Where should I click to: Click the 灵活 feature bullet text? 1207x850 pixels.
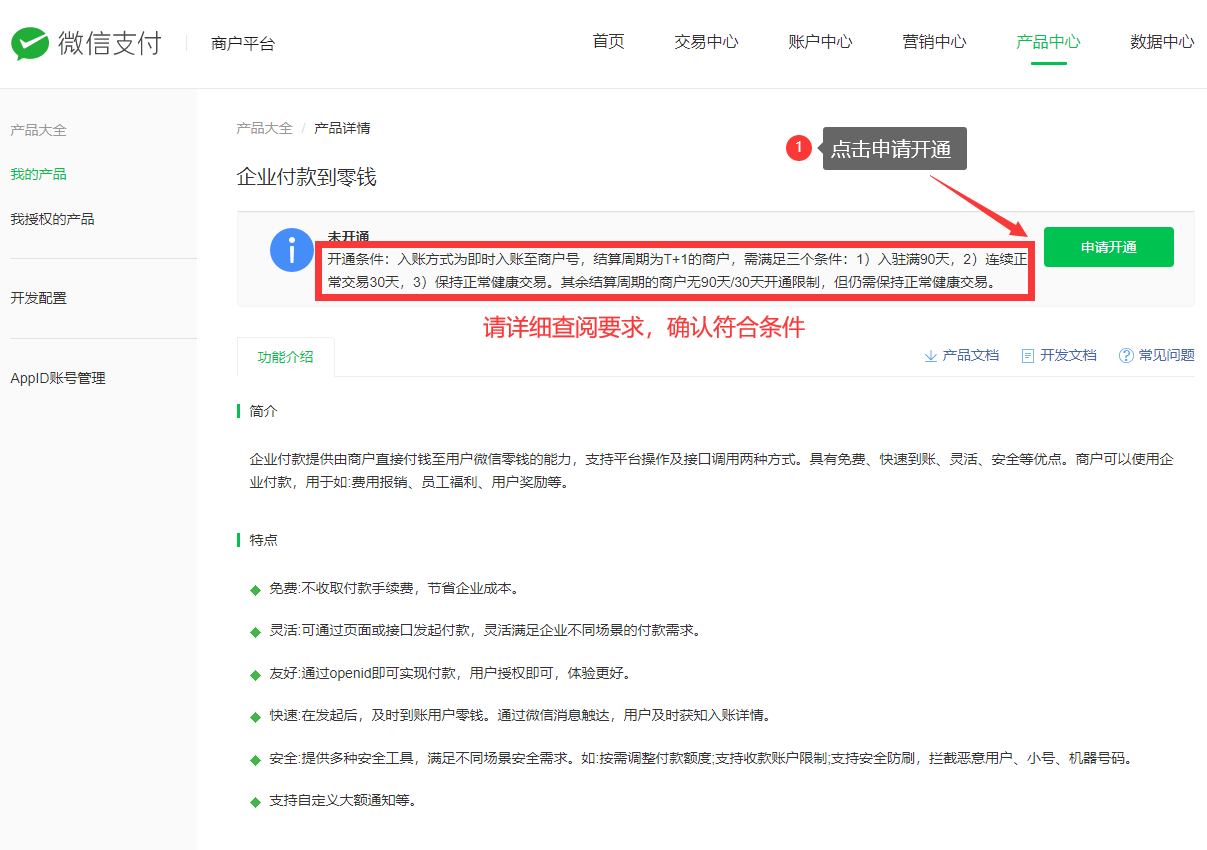point(485,631)
